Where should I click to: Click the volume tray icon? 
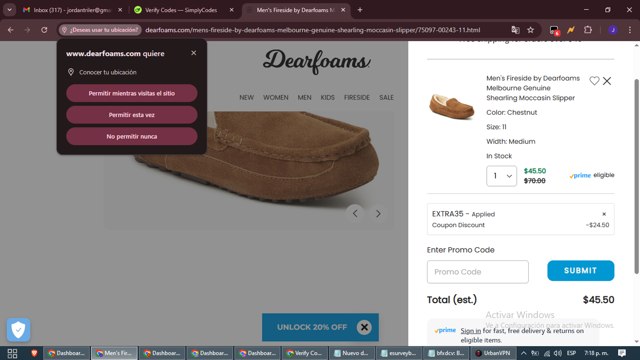(x=558, y=353)
